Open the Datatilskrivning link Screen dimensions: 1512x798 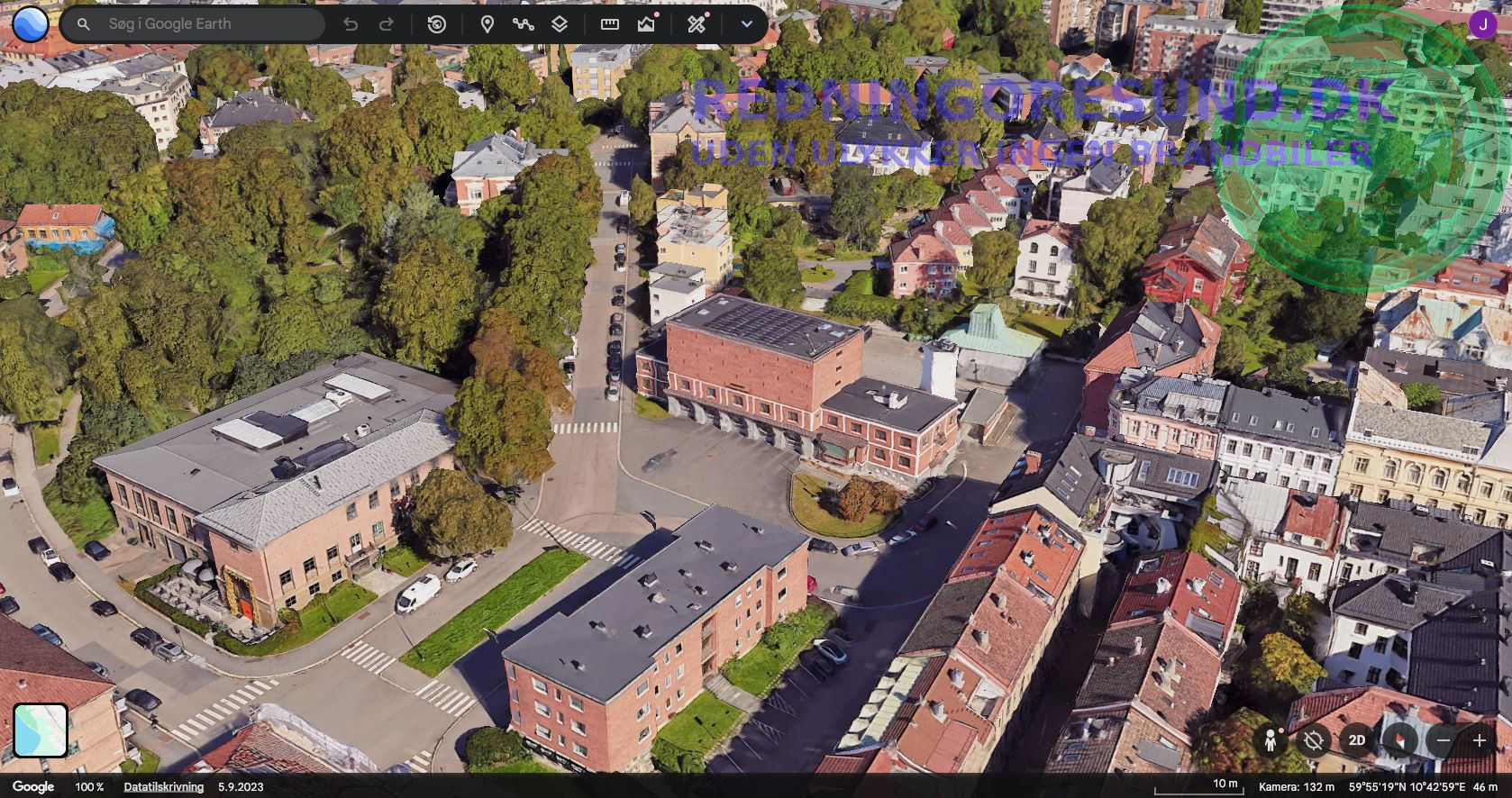point(163,786)
